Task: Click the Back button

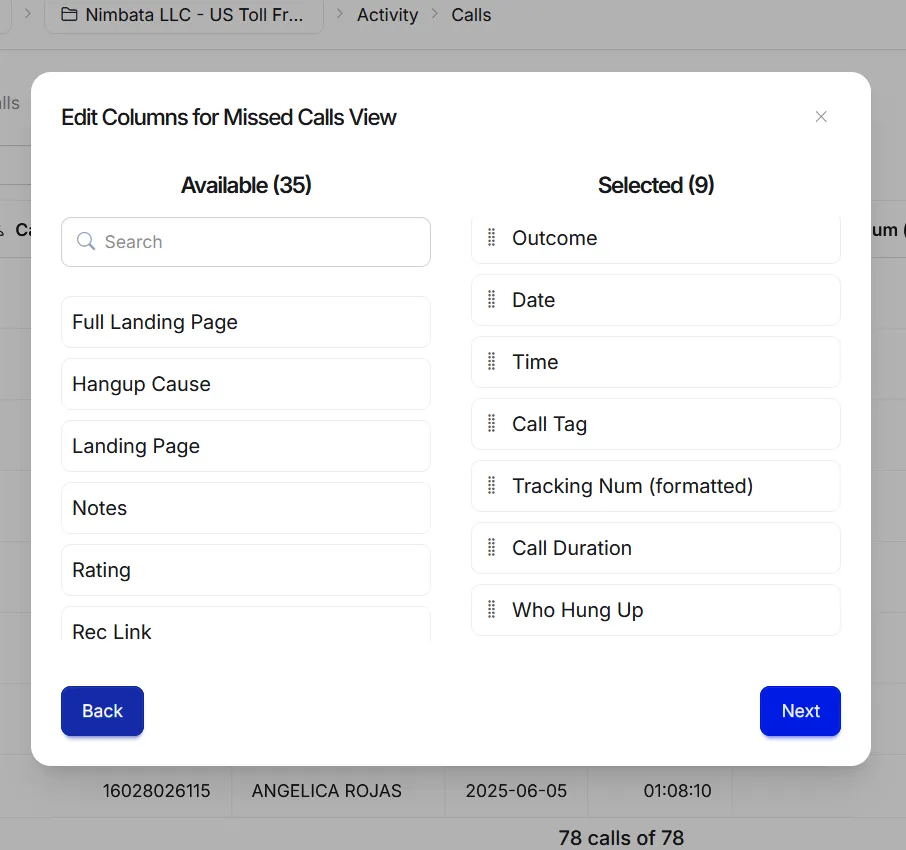Action: (x=102, y=711)
